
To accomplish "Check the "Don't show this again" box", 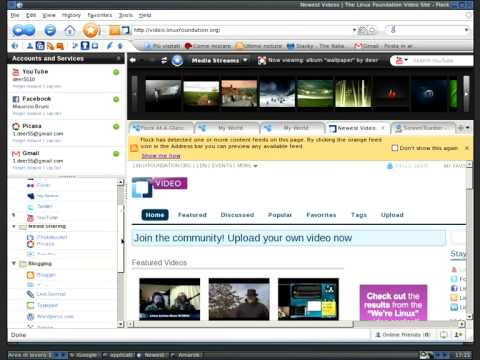I will 395,148.
